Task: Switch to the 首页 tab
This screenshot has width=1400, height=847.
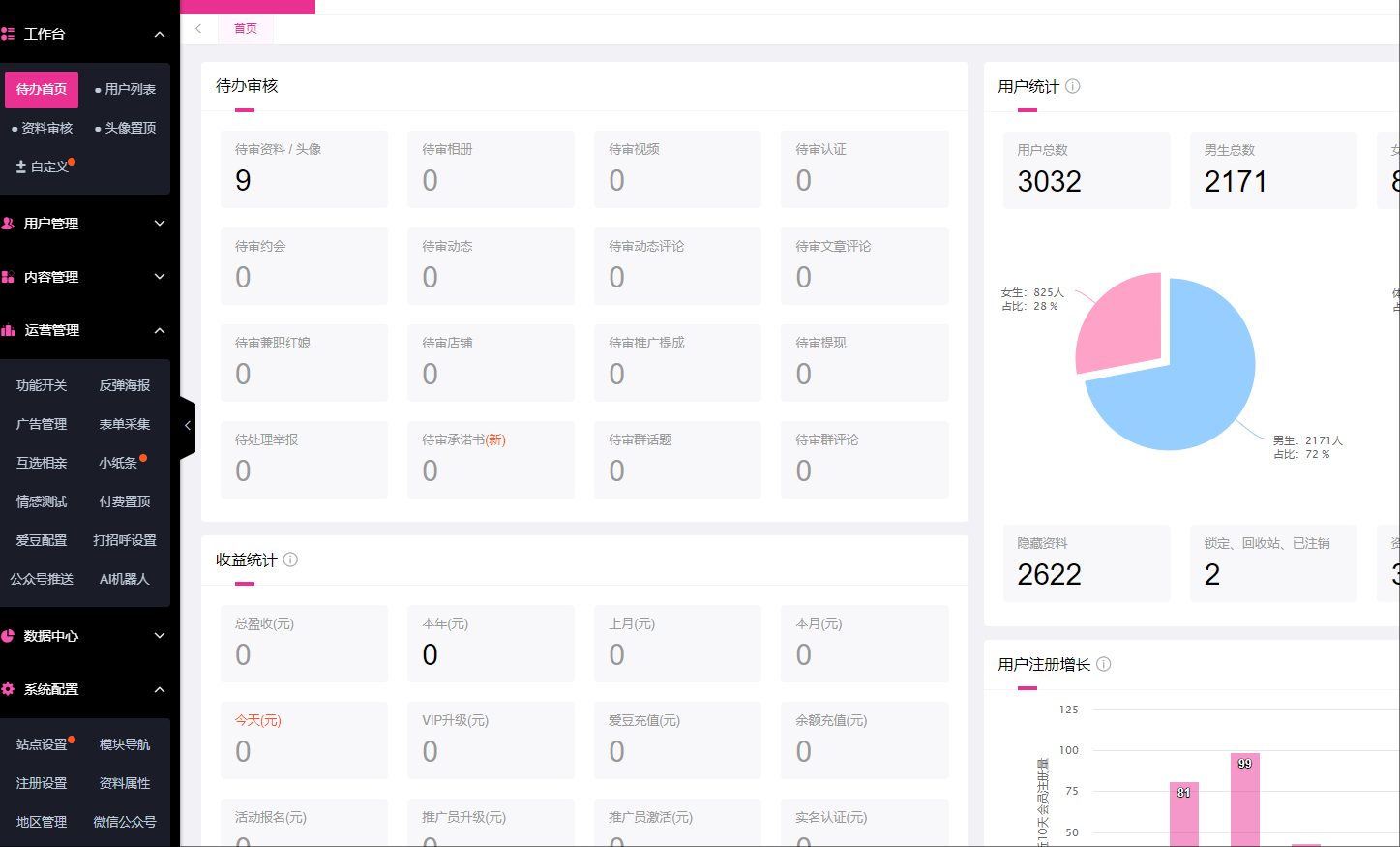Action: [246, 29]
